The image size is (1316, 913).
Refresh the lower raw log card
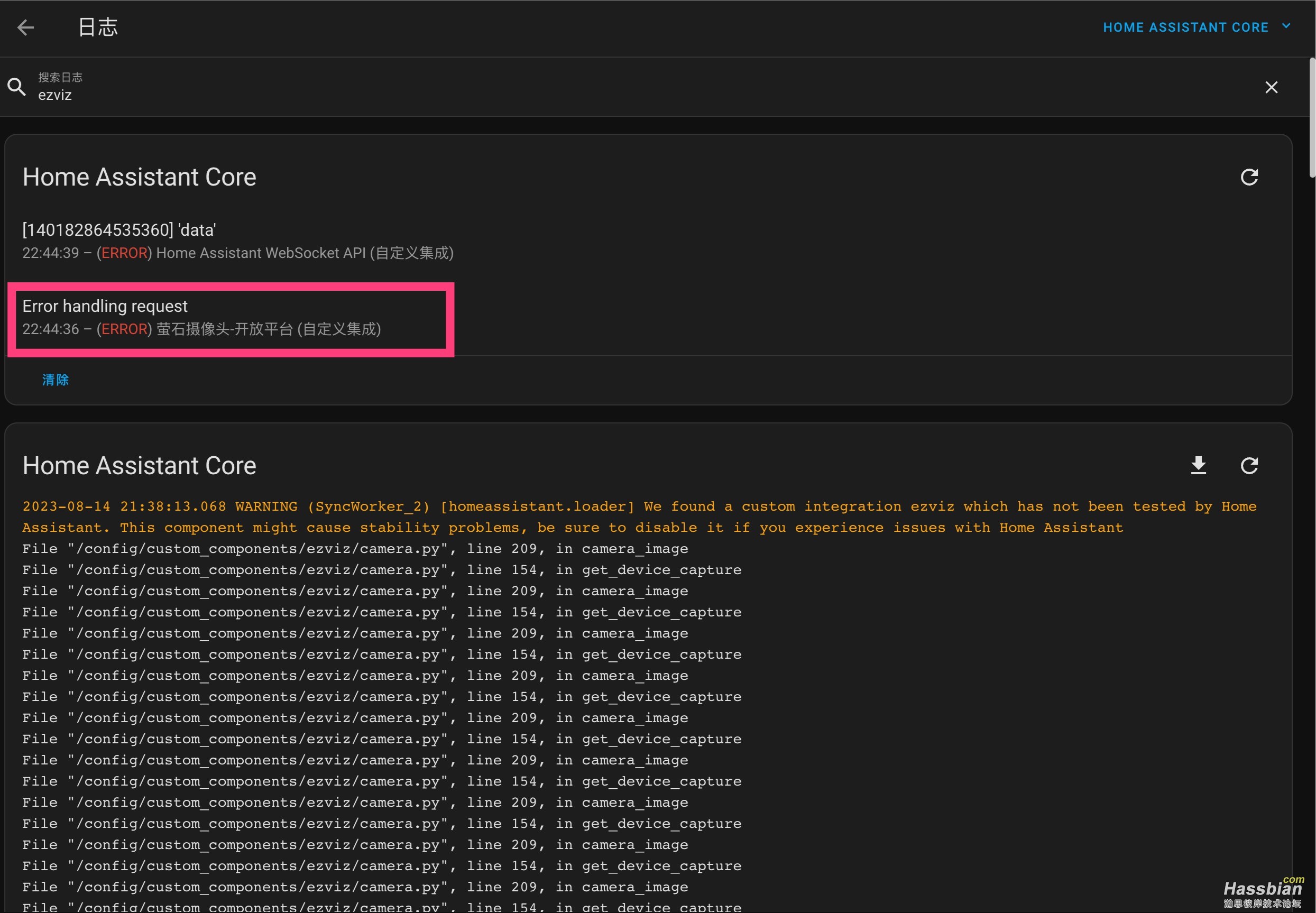(x=1249, y=465)
